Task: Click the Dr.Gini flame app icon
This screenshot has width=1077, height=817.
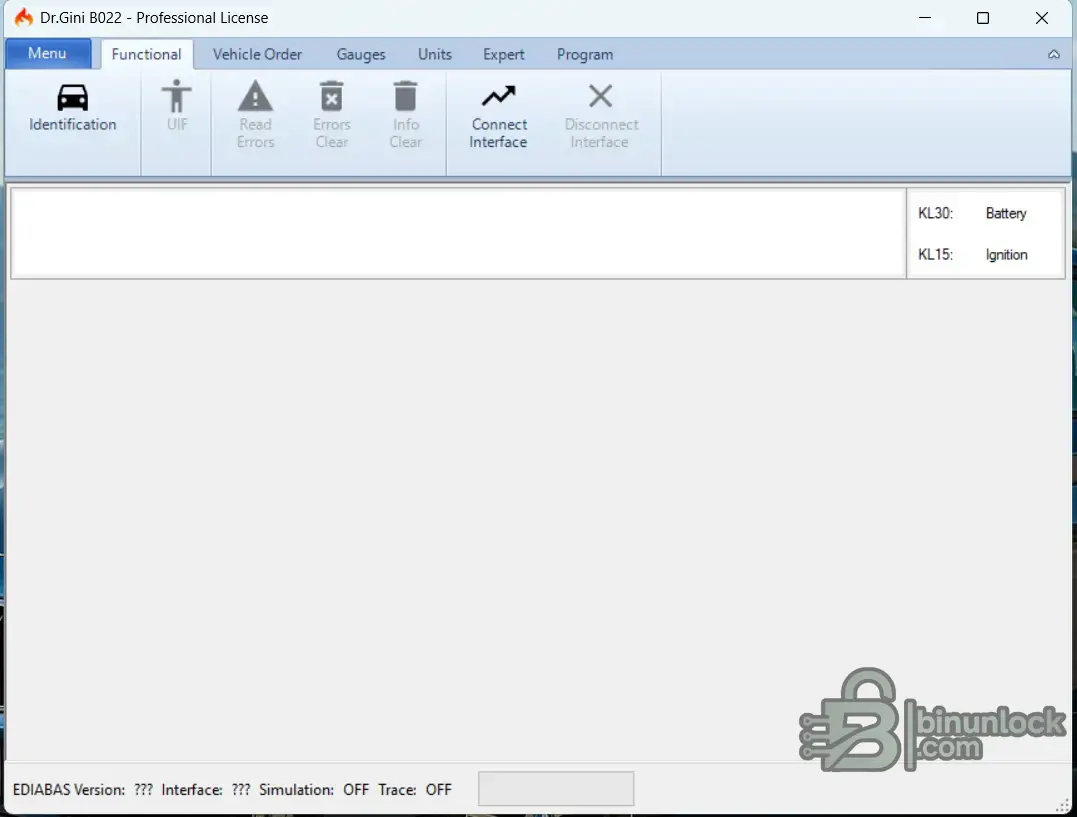Action: click(x=23, y=17)
